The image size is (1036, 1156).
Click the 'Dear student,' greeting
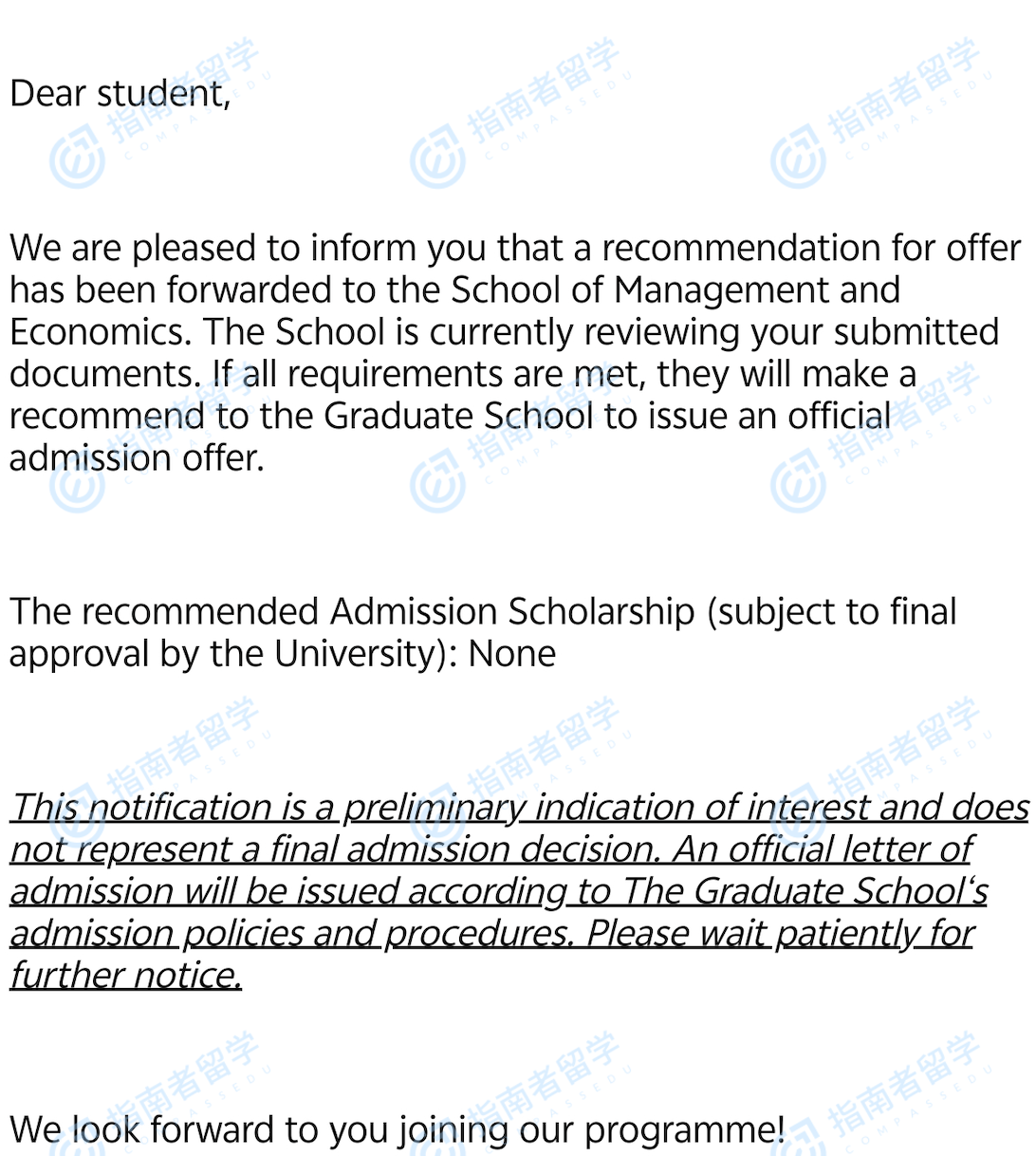(x=120, y=94)
